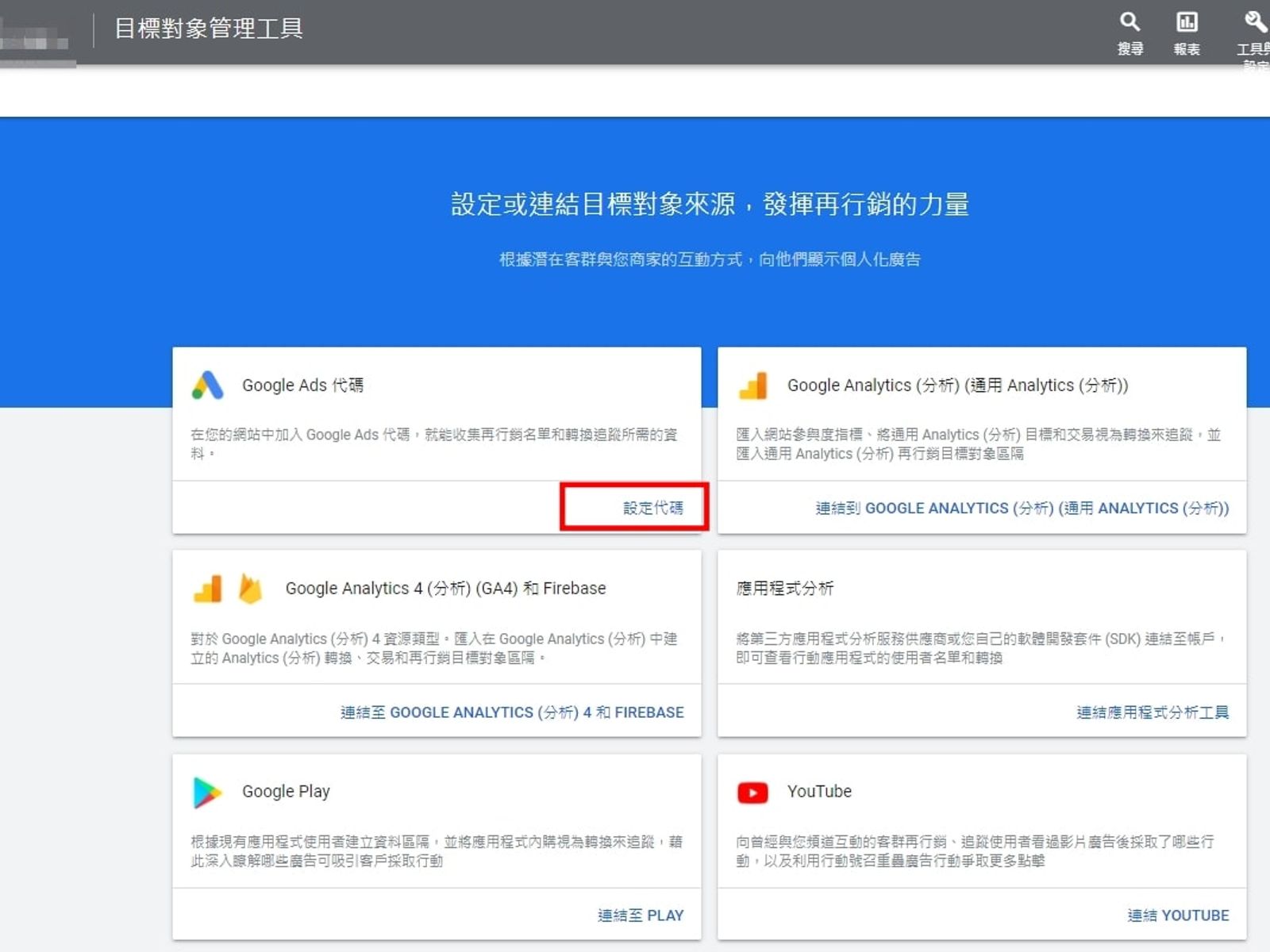Open the tools and settings wrench icon
This screenshot has width=1270, height=952.
pyautogui.click(x=1255, y=21)
